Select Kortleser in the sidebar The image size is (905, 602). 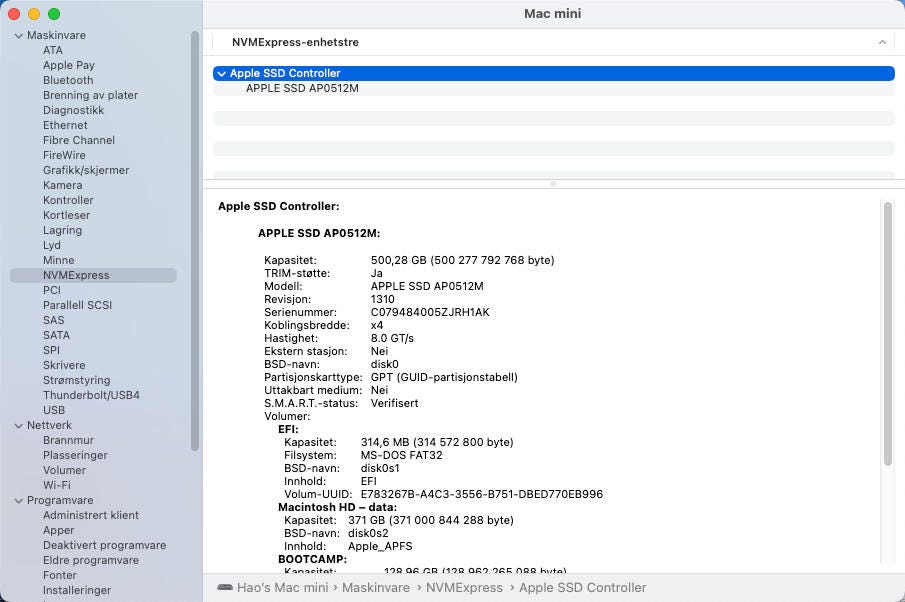[x=66, y=215]
